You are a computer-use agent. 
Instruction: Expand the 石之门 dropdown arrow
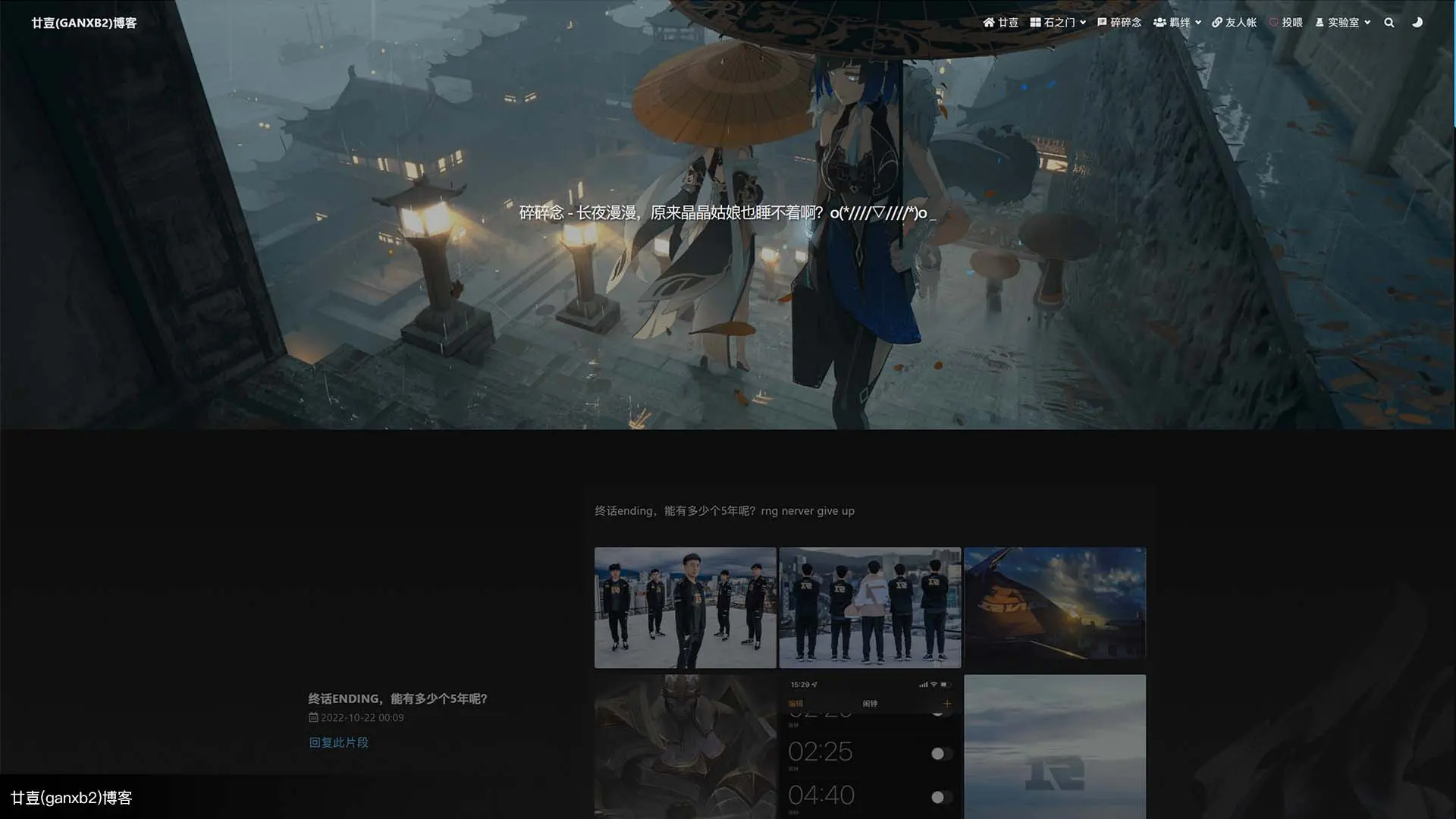click(1083, 23)
